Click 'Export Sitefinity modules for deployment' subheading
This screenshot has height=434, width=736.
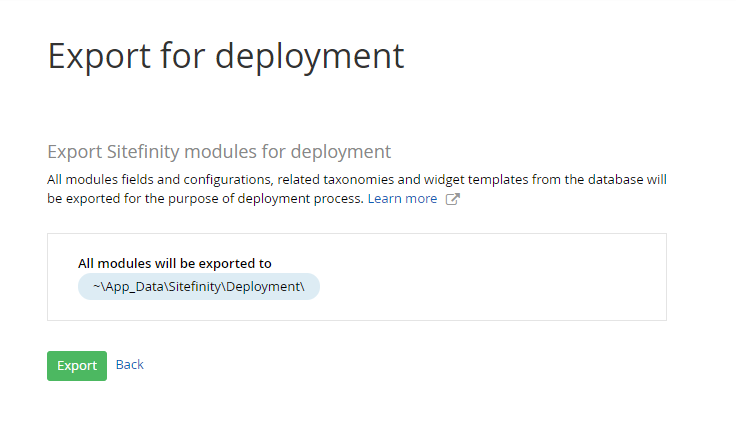point(219,152)
